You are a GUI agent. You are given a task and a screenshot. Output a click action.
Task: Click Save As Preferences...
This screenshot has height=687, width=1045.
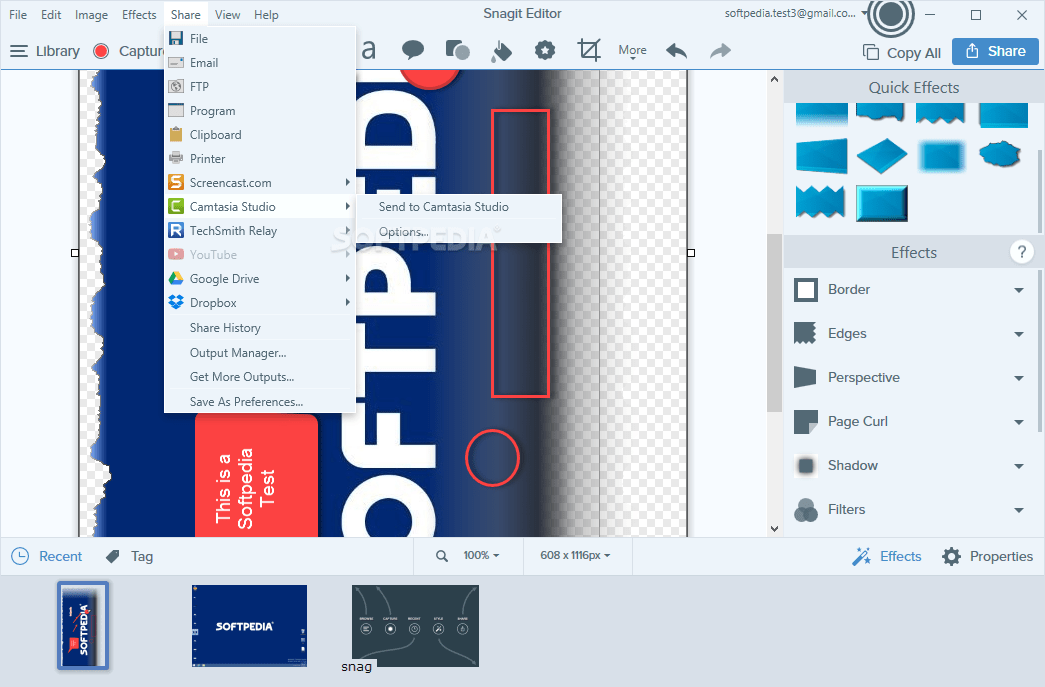tap(260, 402)
